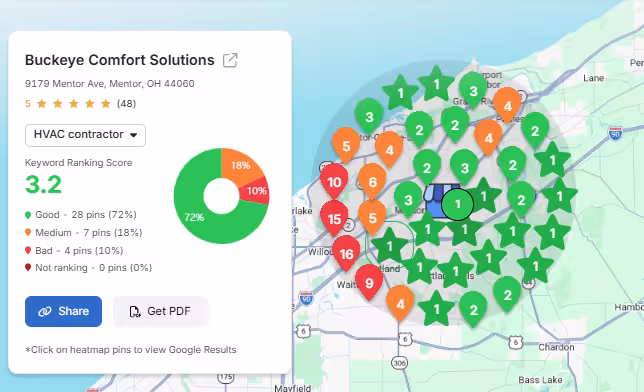Image resolution: width=644 pixels, height=392 pixels.
Task: Open the HVAC contractor keyword dropdown
Action: [x=85, y=135]
